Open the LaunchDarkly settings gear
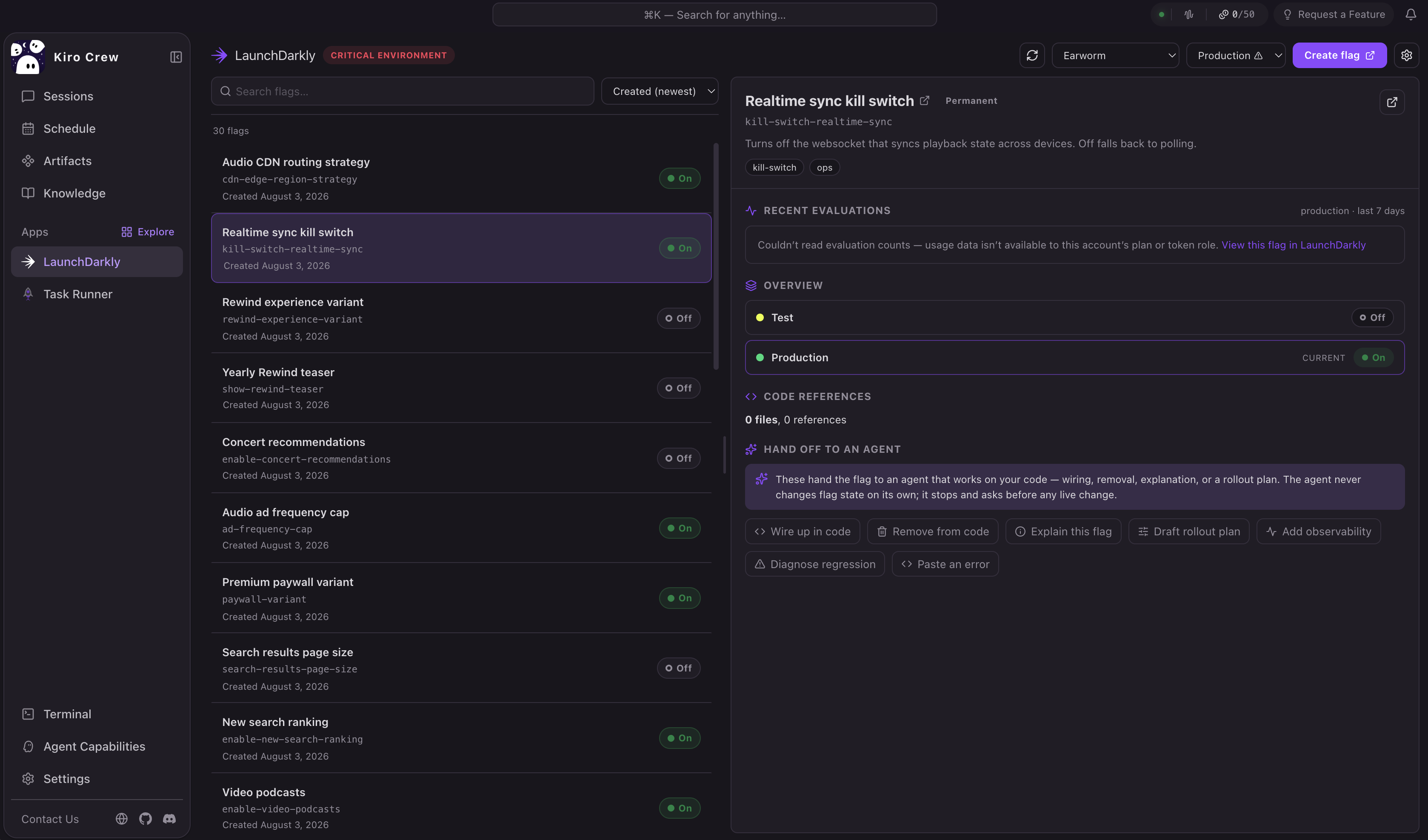This screenshot has width=1428, height=840. coord(1406,56)
